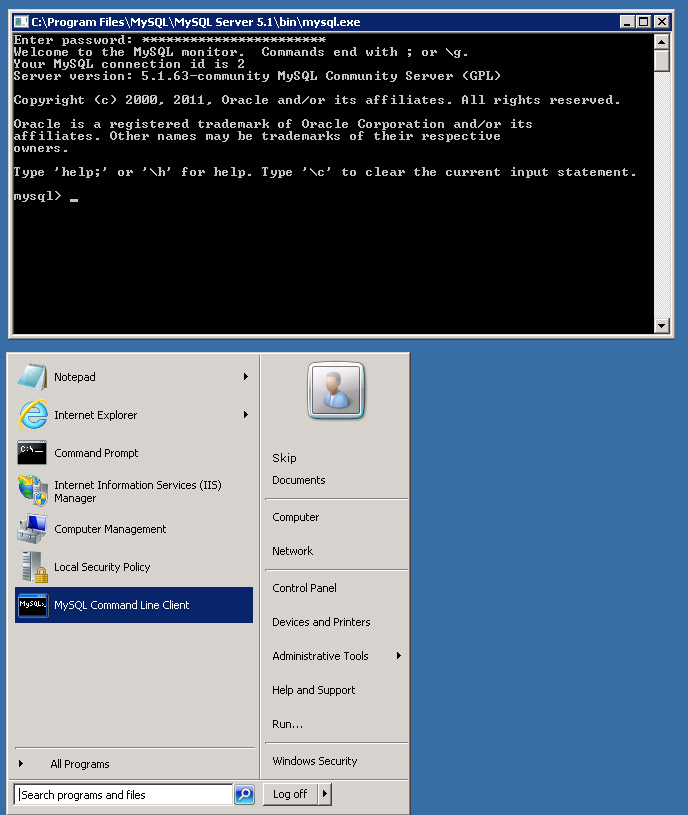Click the console scrollbar down arrow

661,326
